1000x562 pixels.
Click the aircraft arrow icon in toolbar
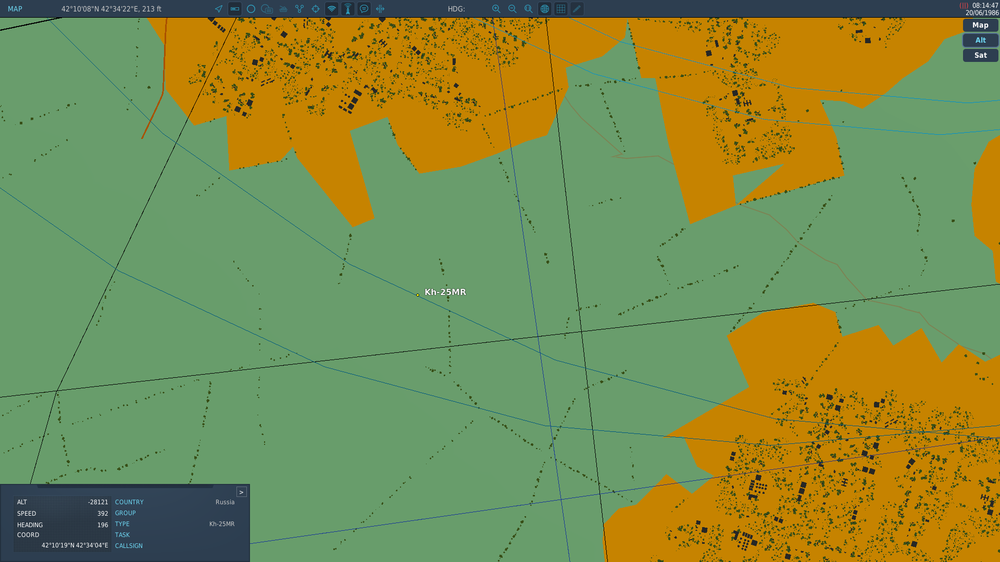tap(219, 9)
